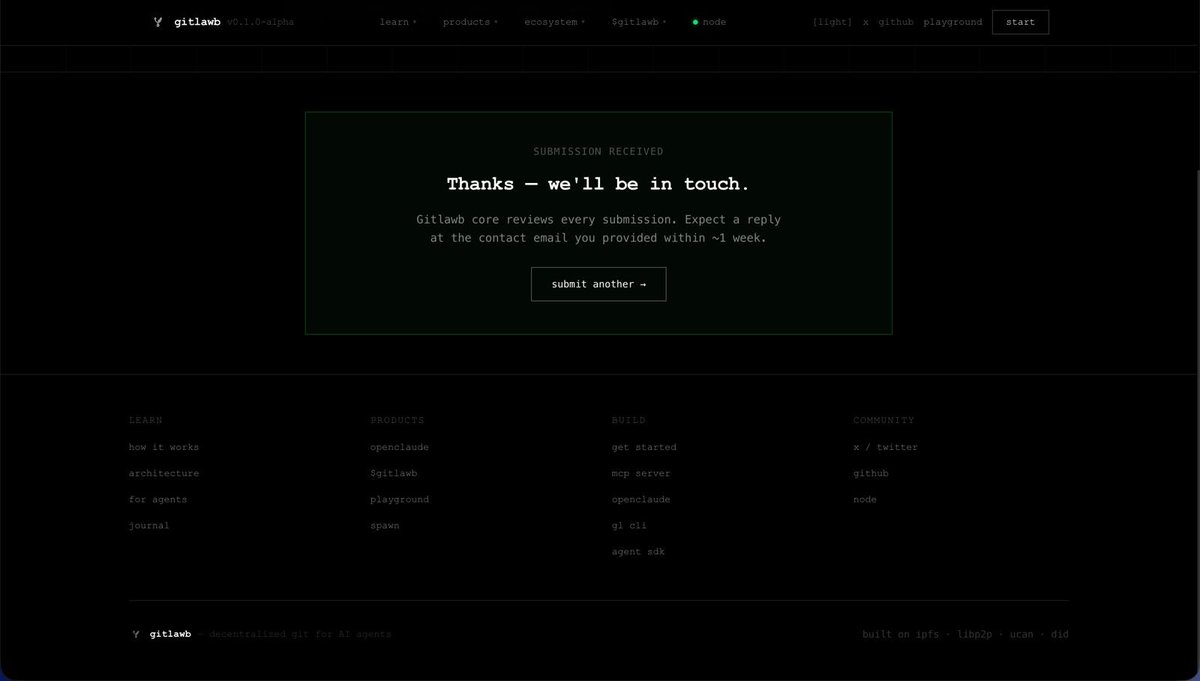1200x681 pixels.
Task: Open x / twitter community link
Action: 885,447
